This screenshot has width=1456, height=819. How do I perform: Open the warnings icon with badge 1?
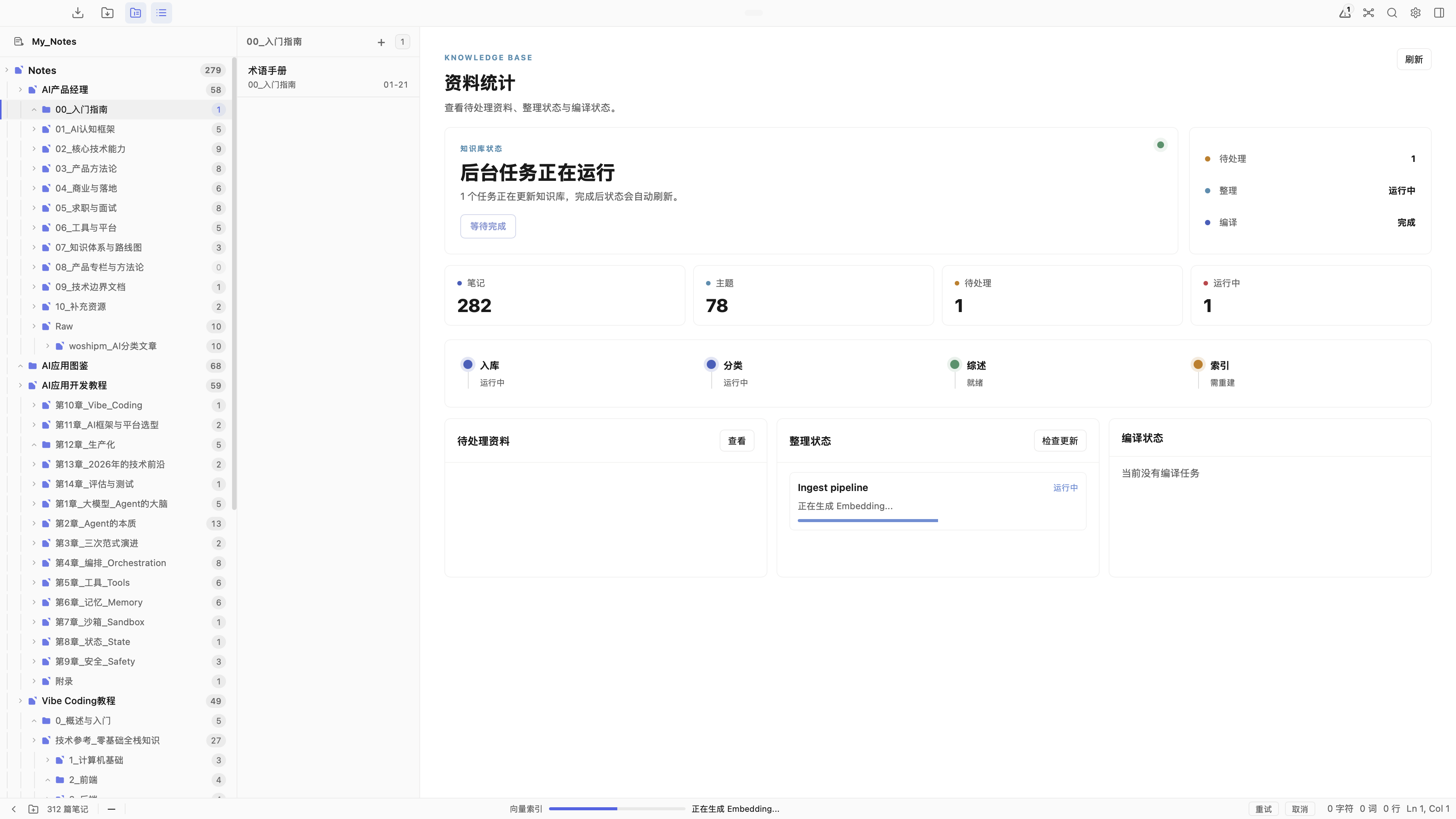tap(1345, 13)
